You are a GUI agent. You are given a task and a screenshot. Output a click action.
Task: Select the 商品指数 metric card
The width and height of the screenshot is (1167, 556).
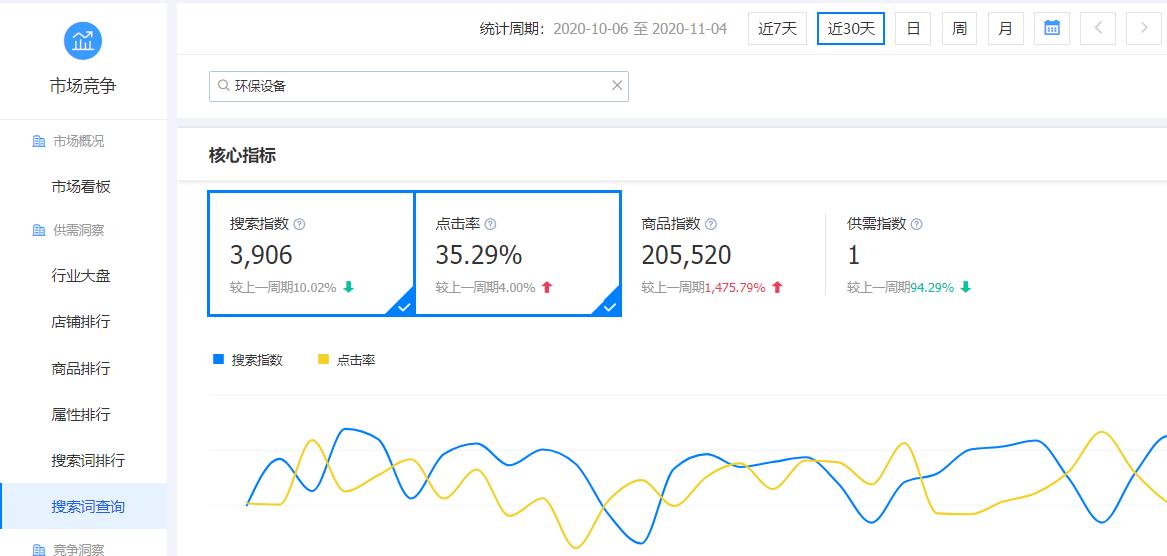pyautogui.click(x=720, y=254)
